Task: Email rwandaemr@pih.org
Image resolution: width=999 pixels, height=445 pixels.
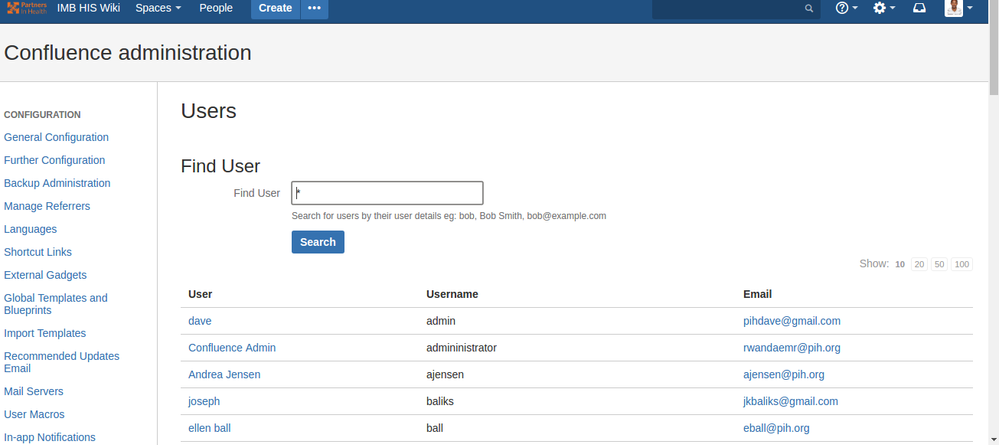Action: coord(792,348)
